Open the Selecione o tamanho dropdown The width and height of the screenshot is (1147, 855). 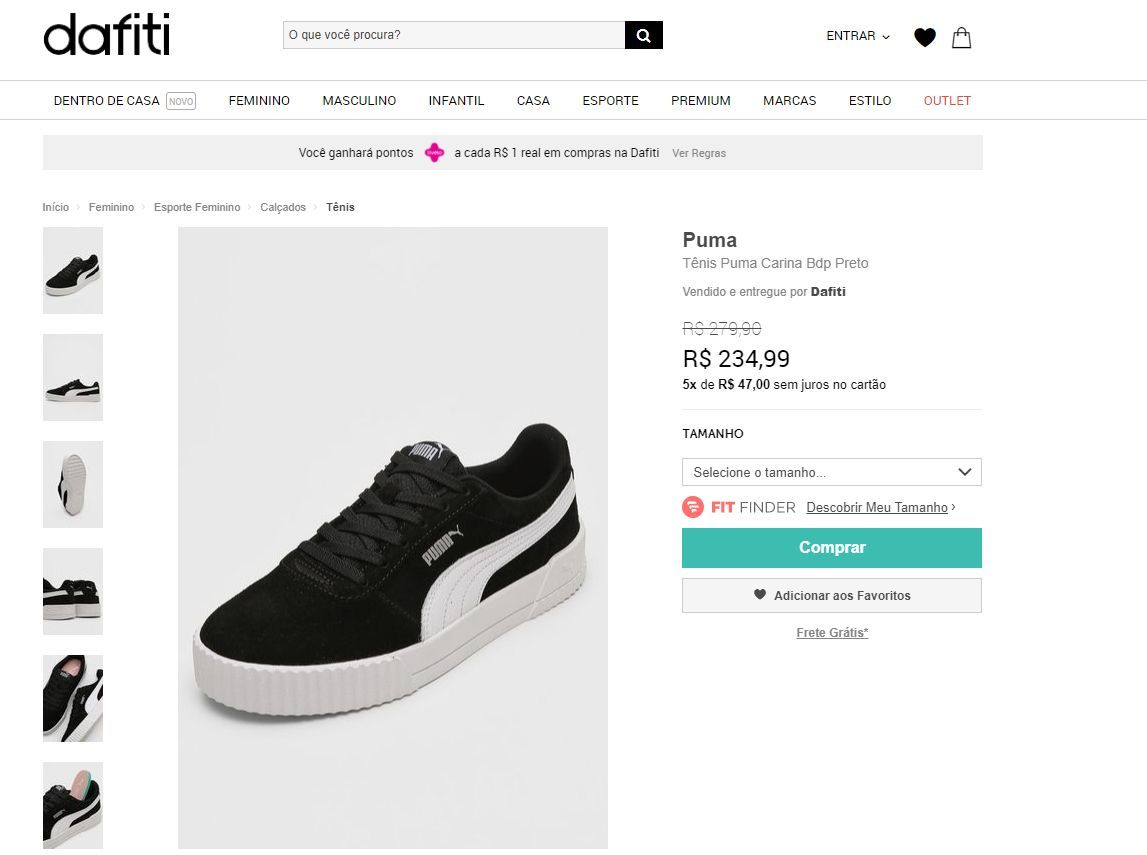coord(832,472)
